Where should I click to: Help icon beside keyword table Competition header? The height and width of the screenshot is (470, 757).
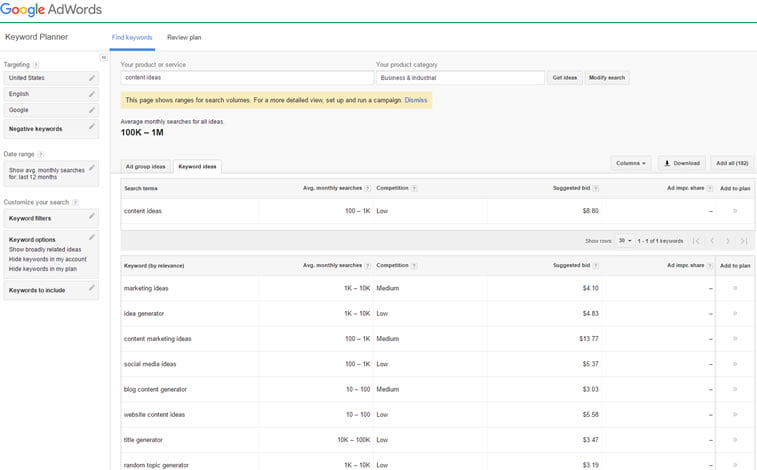(414, 265)
